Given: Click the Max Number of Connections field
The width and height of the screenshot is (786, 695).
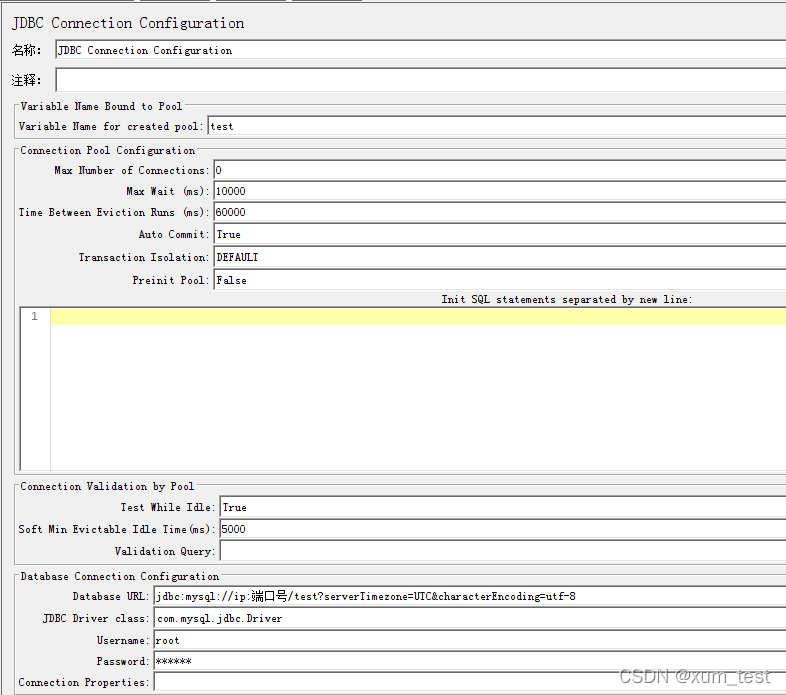Looking at the screenshot, I should 500,170.
